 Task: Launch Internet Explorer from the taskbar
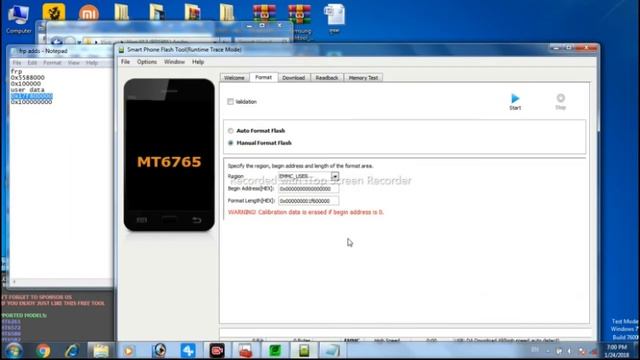coord(72,351)
